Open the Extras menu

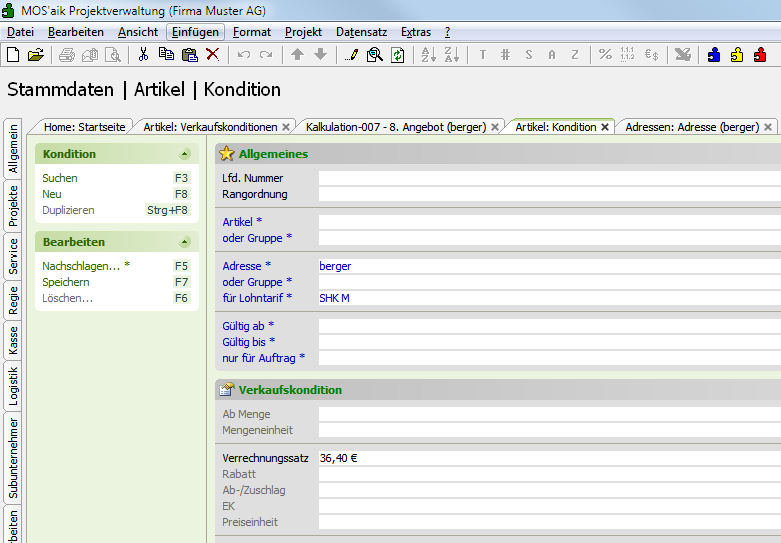(x=415, y=32)
